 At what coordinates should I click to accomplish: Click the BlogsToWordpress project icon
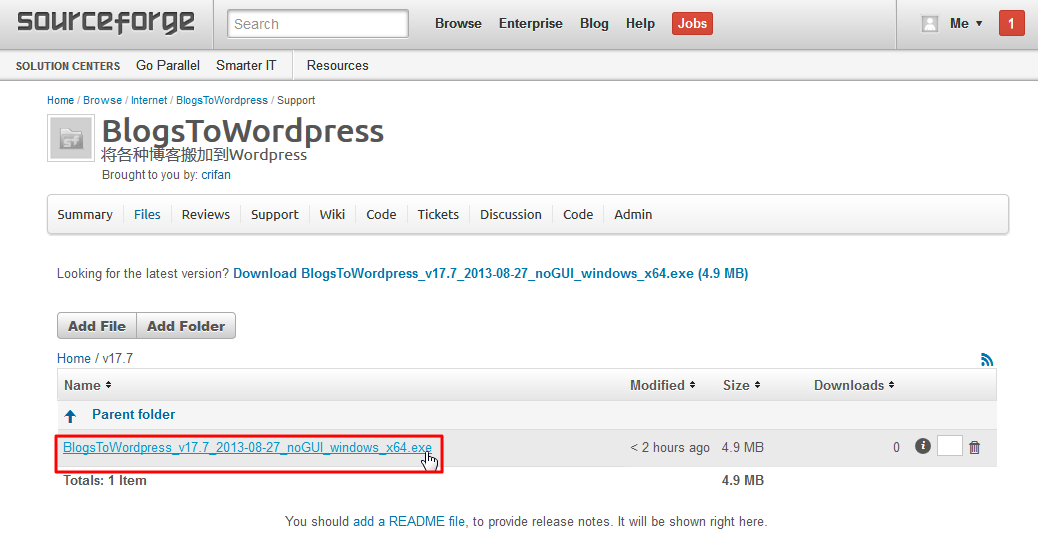tap(71, 138)
